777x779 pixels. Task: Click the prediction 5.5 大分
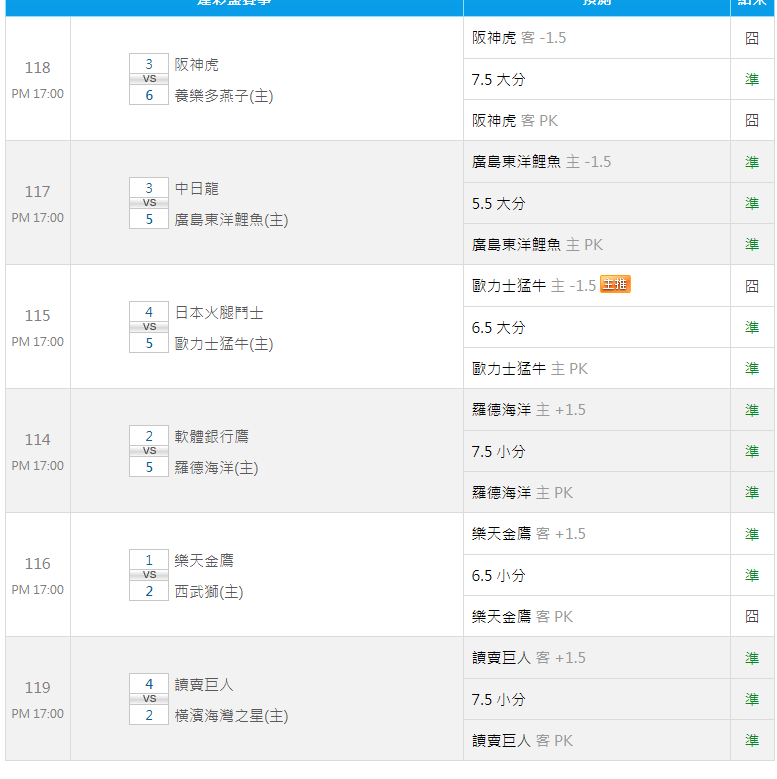coord(498,203)
